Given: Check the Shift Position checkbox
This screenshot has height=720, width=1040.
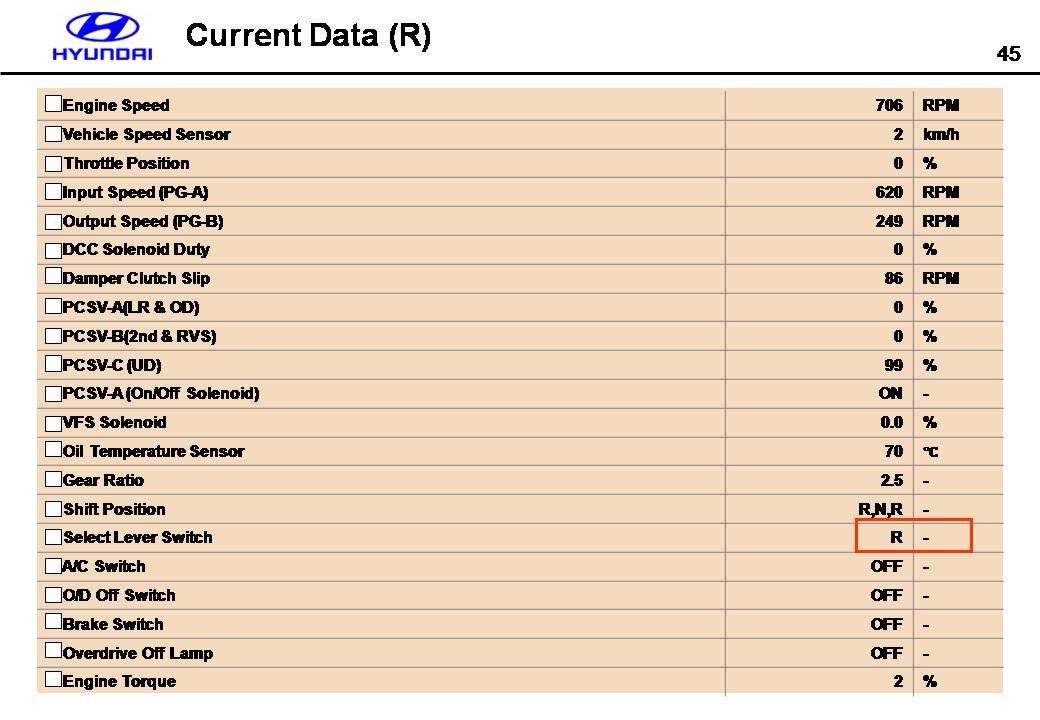Looking at the screenshot, I should pos(53,508).
